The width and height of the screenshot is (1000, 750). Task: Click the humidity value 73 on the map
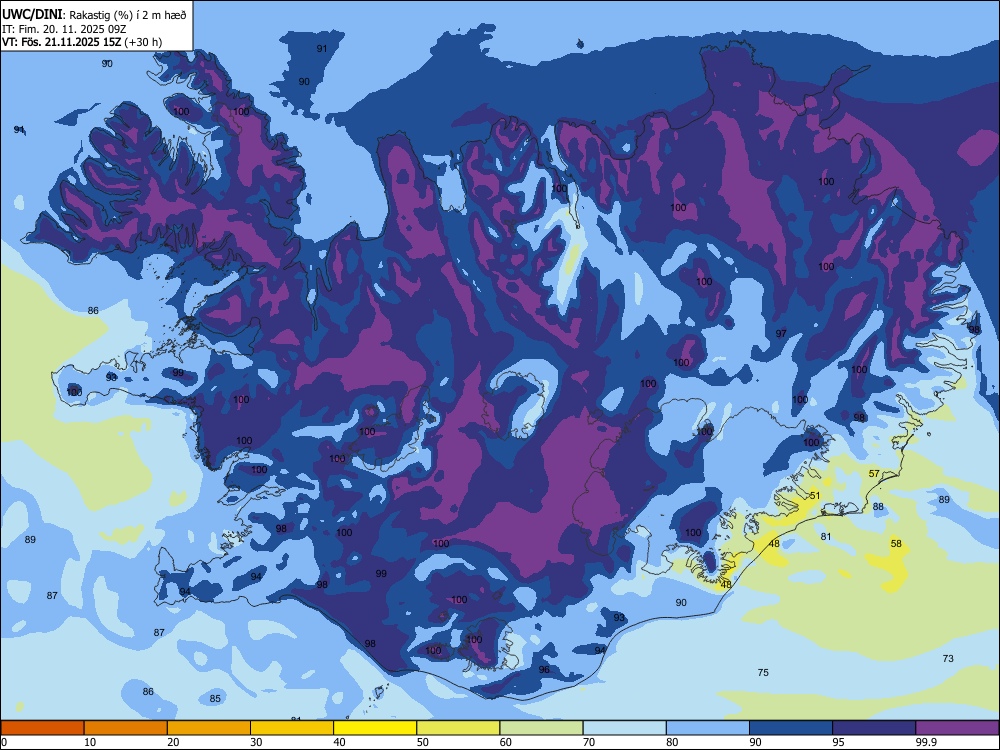(948, 658)
